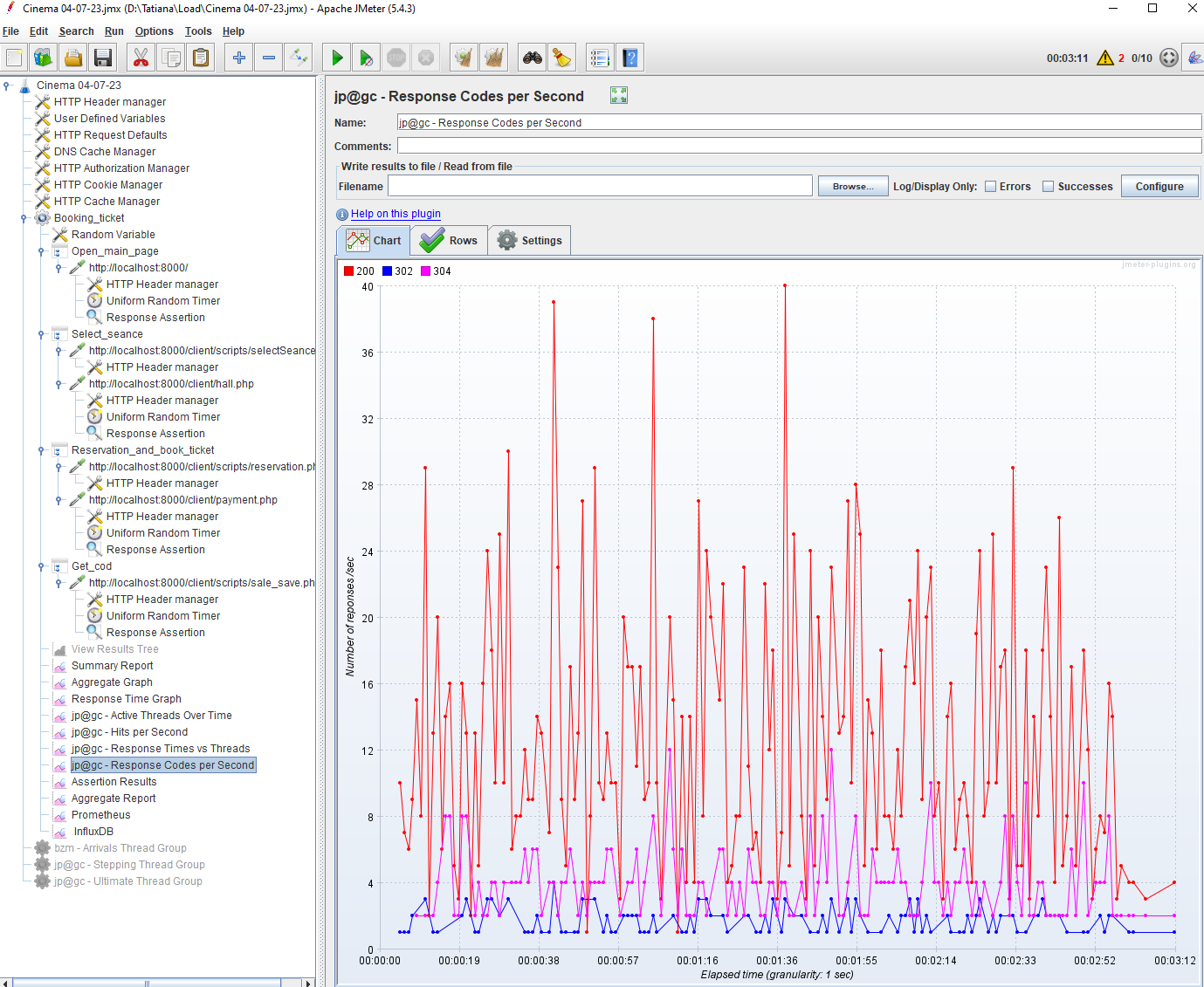Click into the Comments input field
Image resolution: width=1204 pixels, height=987 pixels.
pyautogui.click(x=799, y=146)
